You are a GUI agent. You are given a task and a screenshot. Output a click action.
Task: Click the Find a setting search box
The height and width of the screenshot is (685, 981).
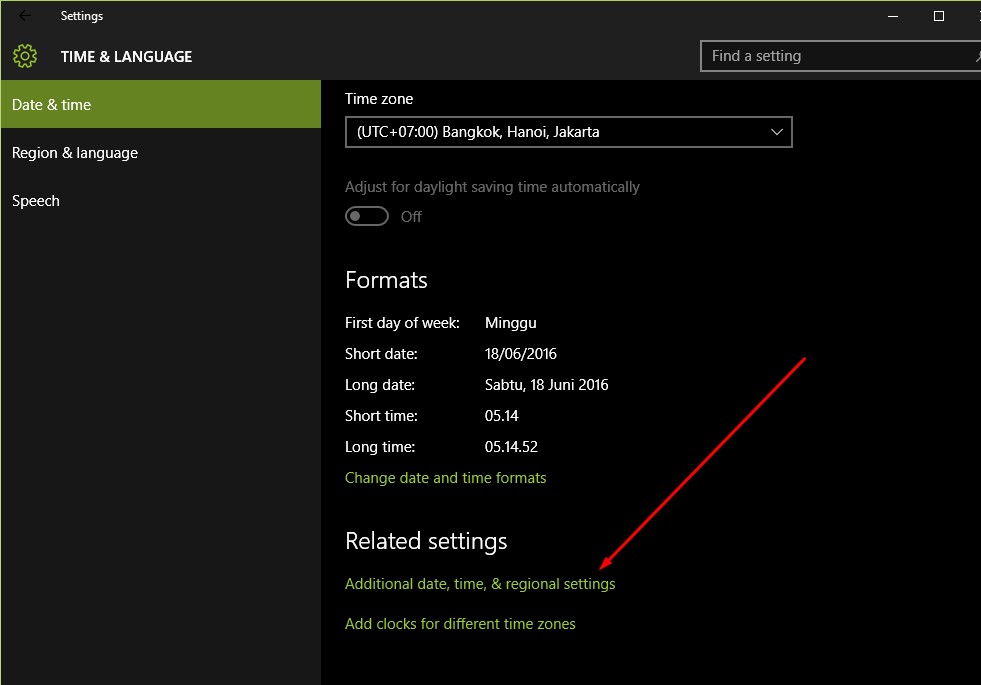coord(840,56)
